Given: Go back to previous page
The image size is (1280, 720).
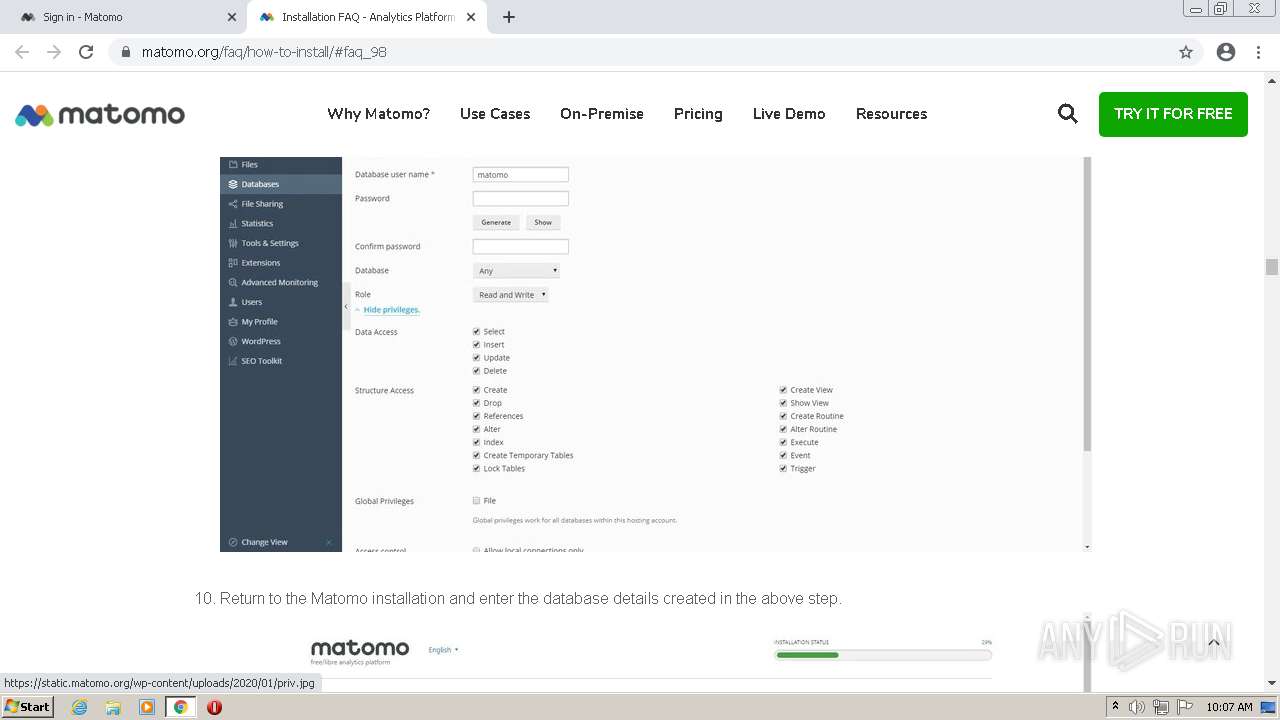Looking at the screenshot, I should pyautogui.click(x=22, y=52).
